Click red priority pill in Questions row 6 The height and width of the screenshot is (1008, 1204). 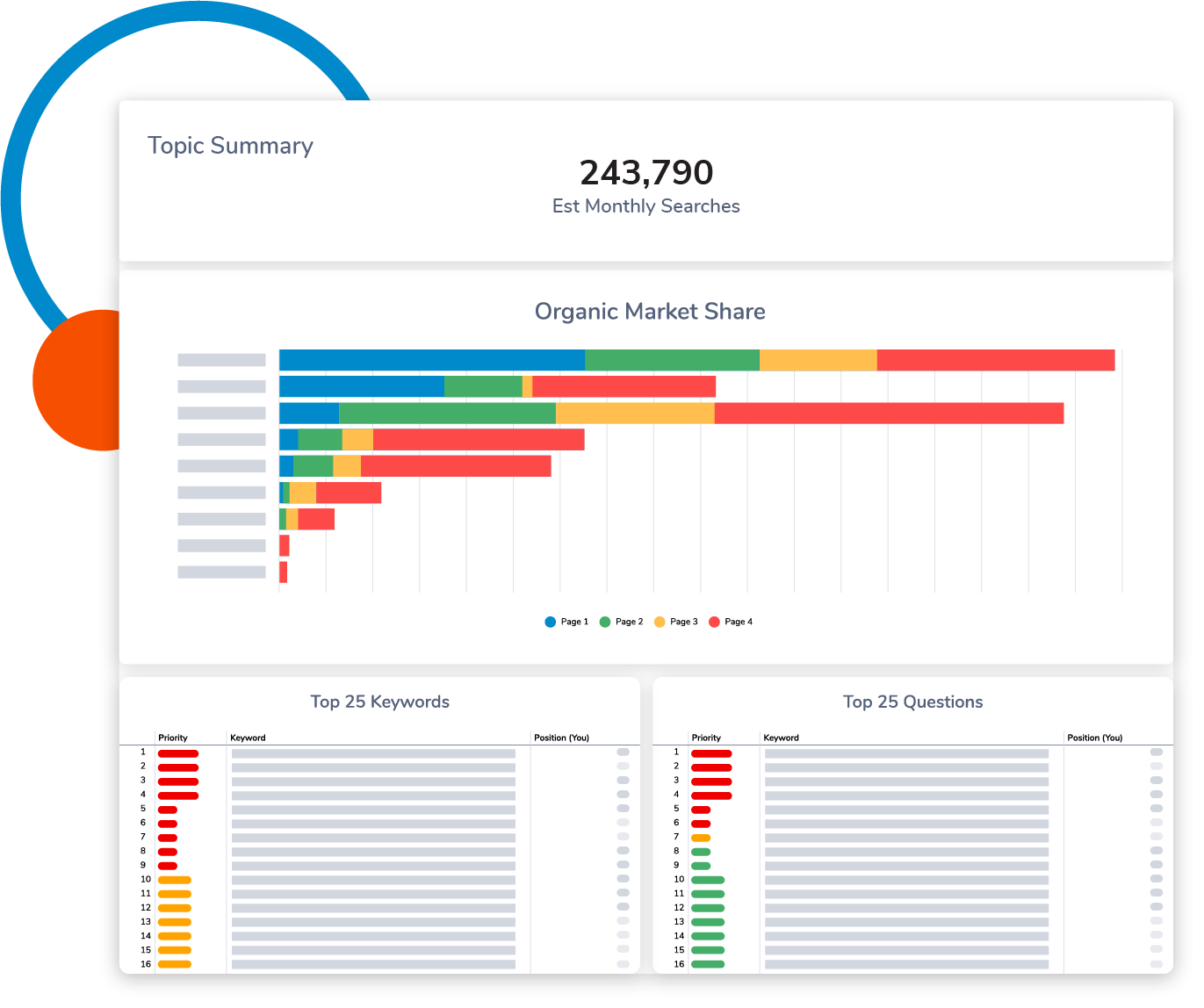tap(701, 824)
